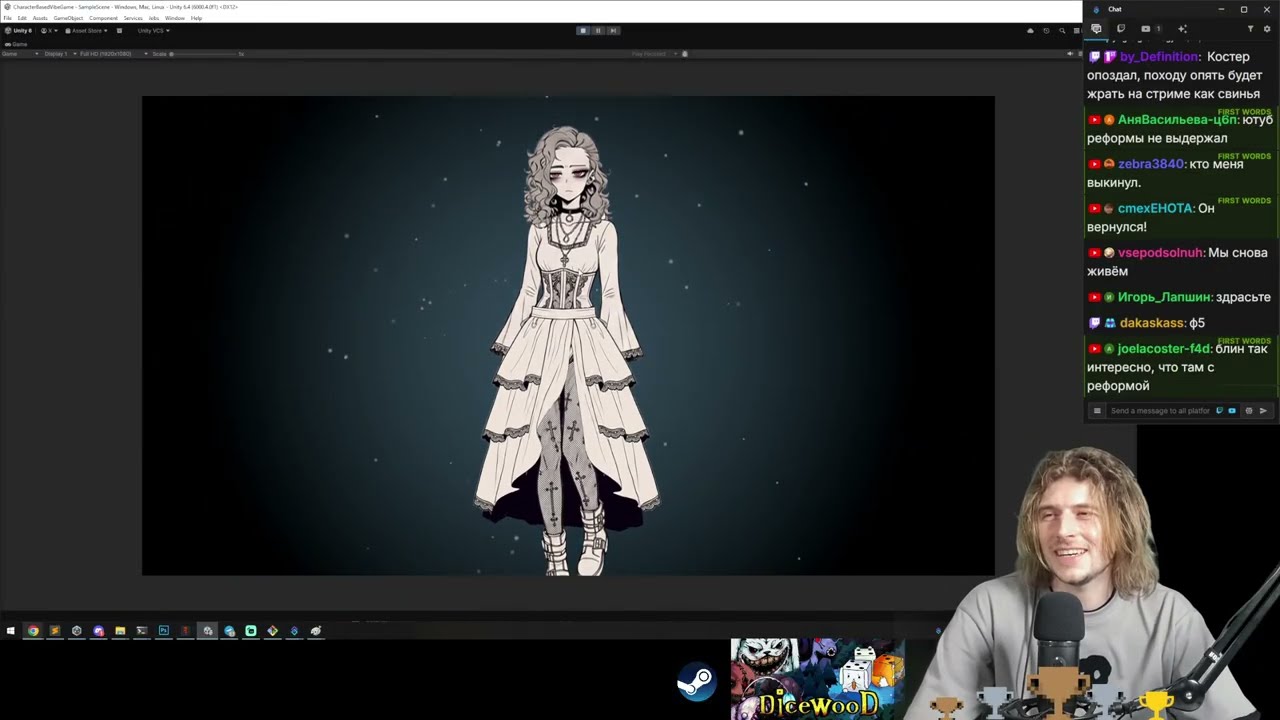This screenshot has height=720, width=1280.
Task: Click the blue platform icon in message bar
Action: tap(1232, 411)
